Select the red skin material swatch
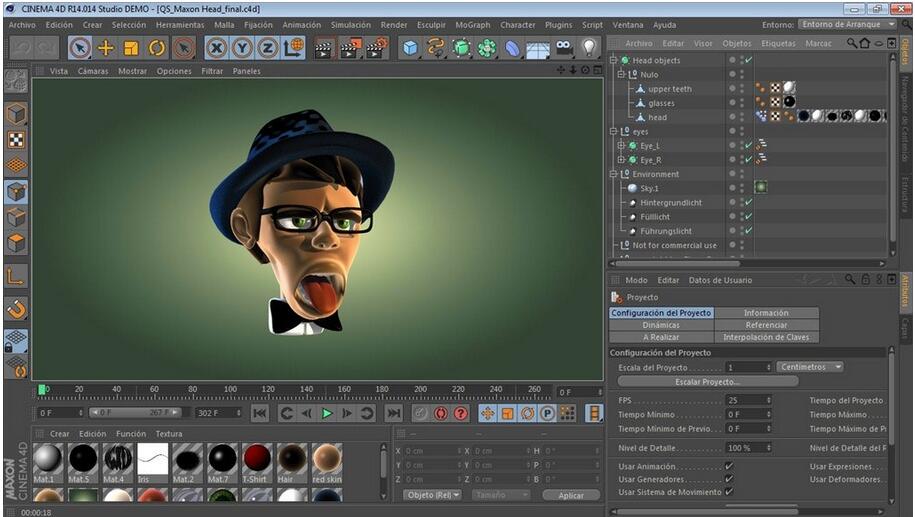 pyautogui.click(x=326, y=459)
